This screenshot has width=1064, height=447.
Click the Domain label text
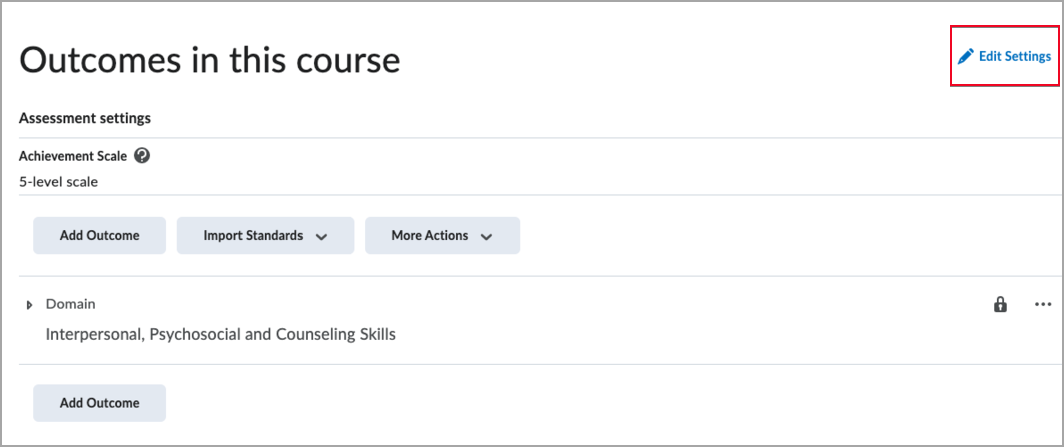click(70, 304)
